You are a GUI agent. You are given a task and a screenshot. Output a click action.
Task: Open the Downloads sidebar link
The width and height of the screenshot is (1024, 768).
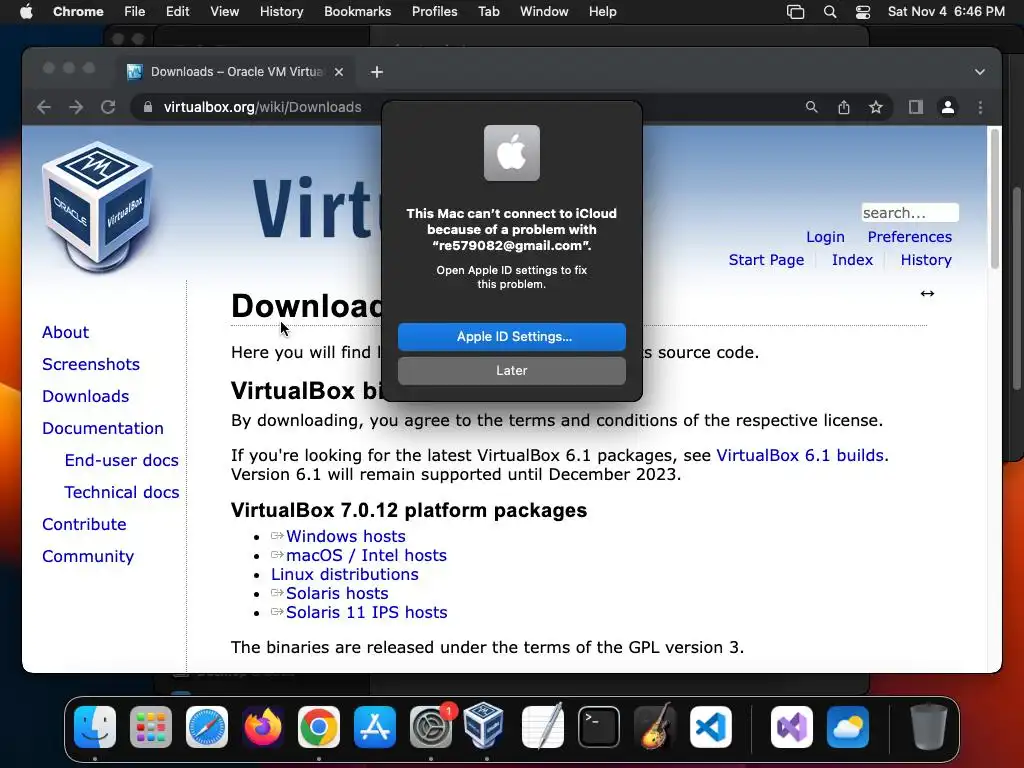tap(86, 396)
